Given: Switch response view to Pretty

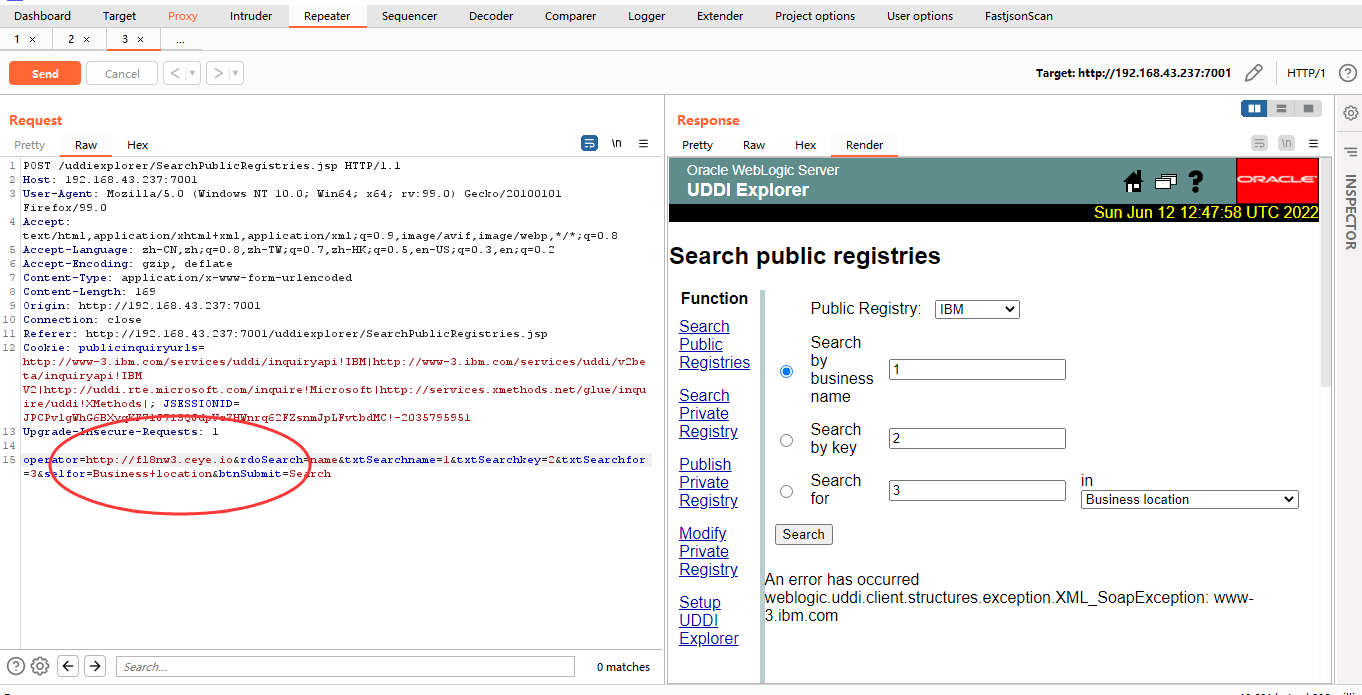Looking at the screenshot, I should (x=697, y=145).
